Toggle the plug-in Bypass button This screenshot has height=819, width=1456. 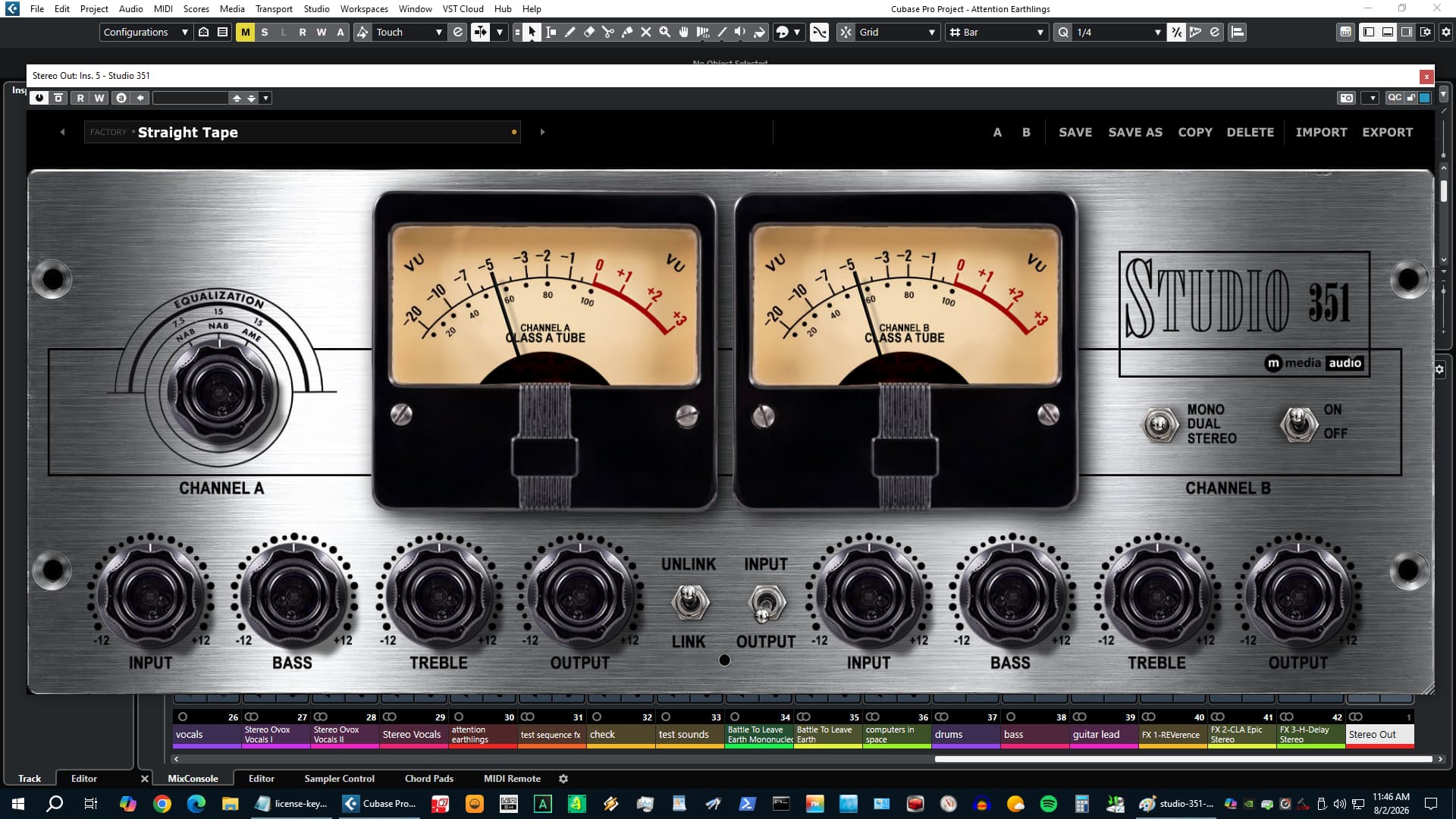(58, 98)
